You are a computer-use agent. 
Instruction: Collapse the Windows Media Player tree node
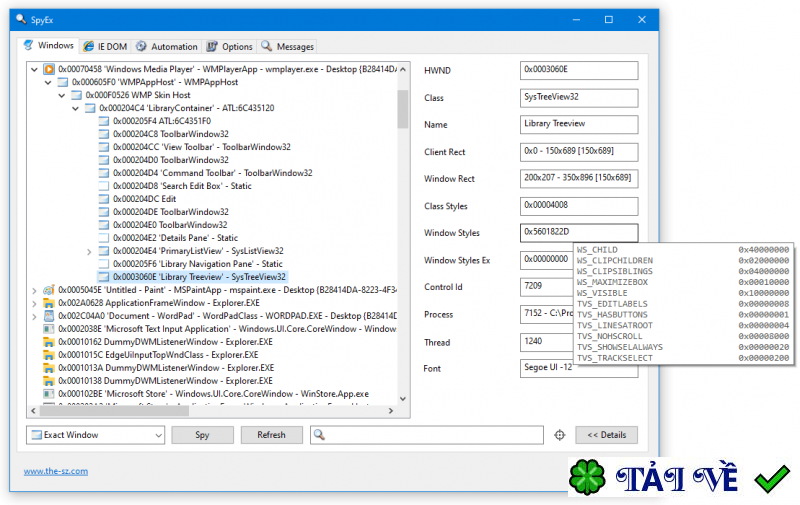34,69
